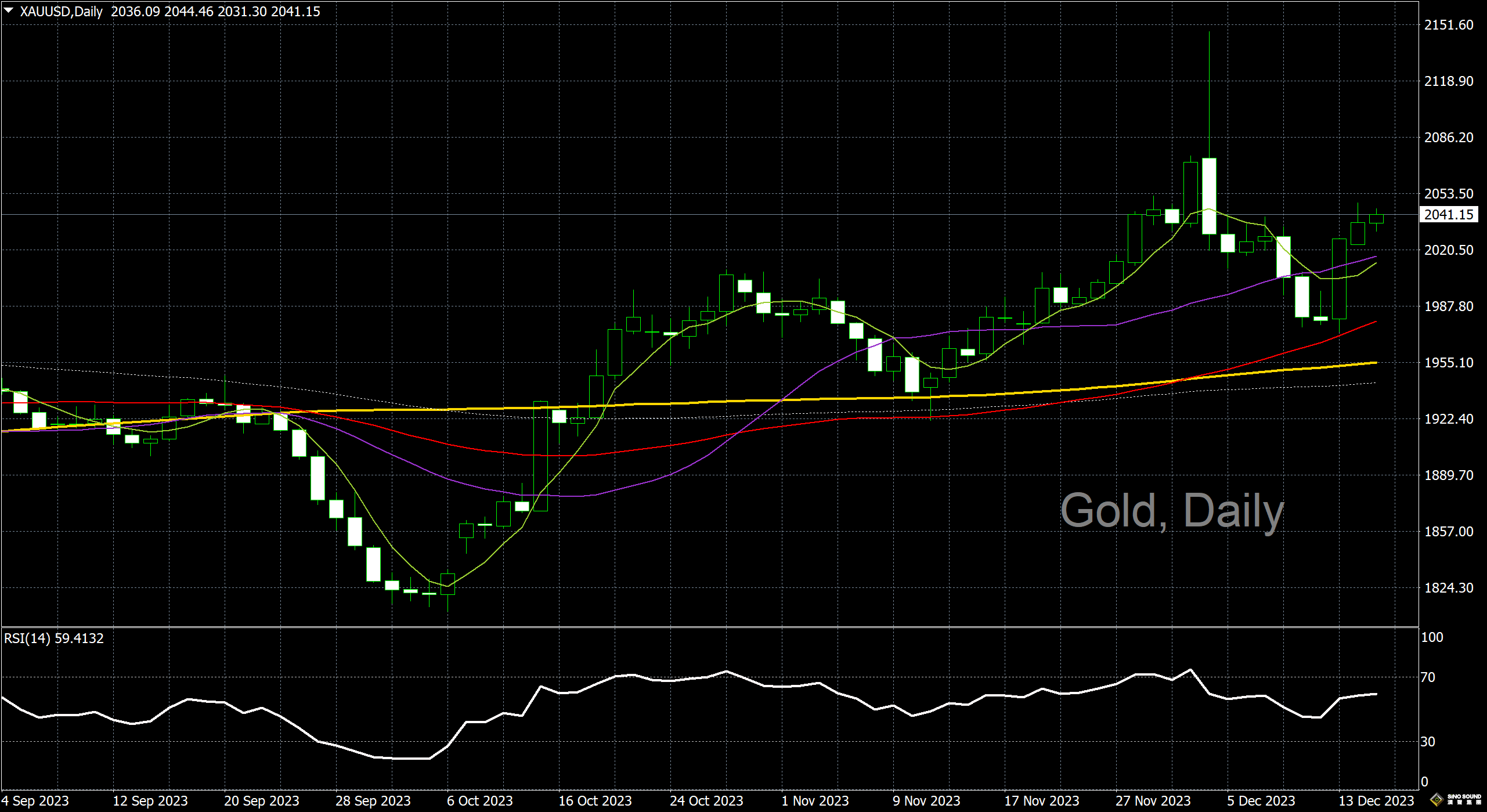Click the RSI(14) 59.4132 indicator label
The image size is (1487, 812).
coord(53,638)
